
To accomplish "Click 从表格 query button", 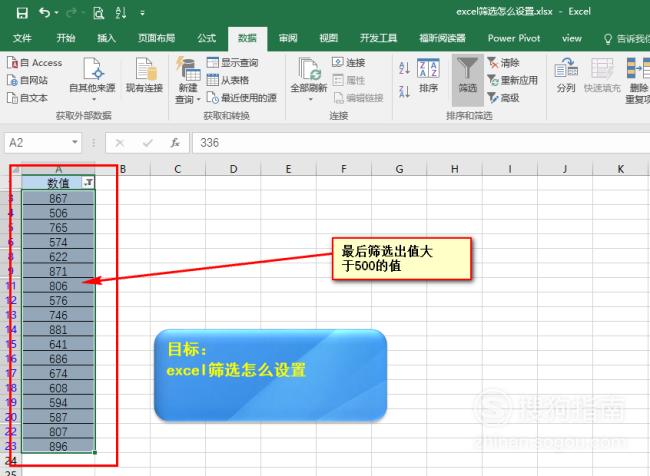I will [227, 80].
